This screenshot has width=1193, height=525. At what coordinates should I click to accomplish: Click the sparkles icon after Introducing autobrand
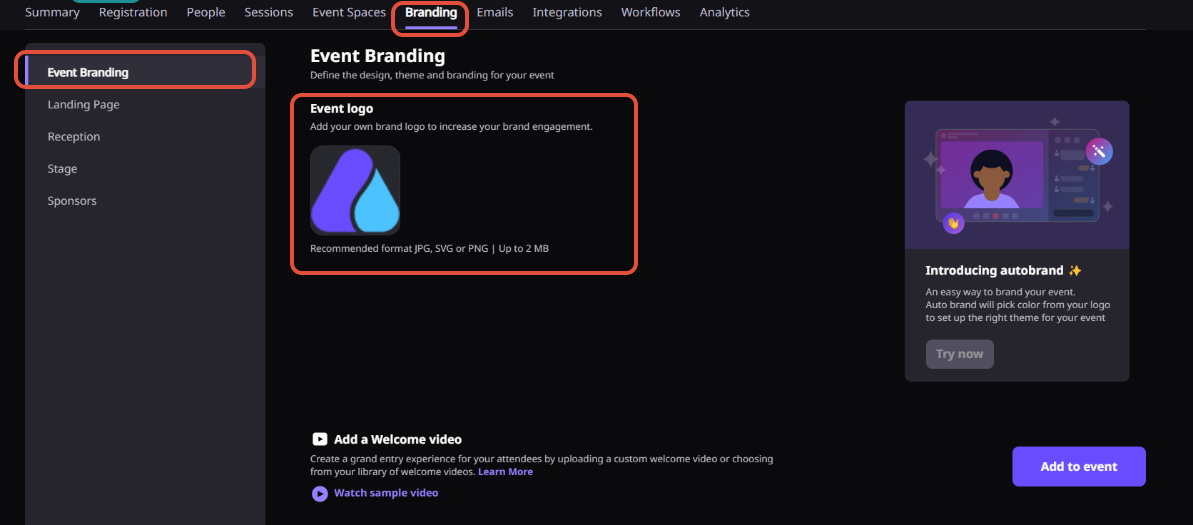[1074, 270]
